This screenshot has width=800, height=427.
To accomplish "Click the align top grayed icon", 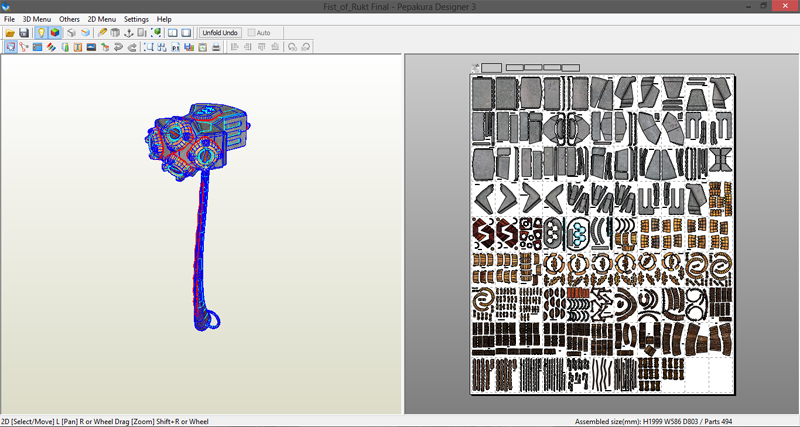I will [x=262, y=47].
